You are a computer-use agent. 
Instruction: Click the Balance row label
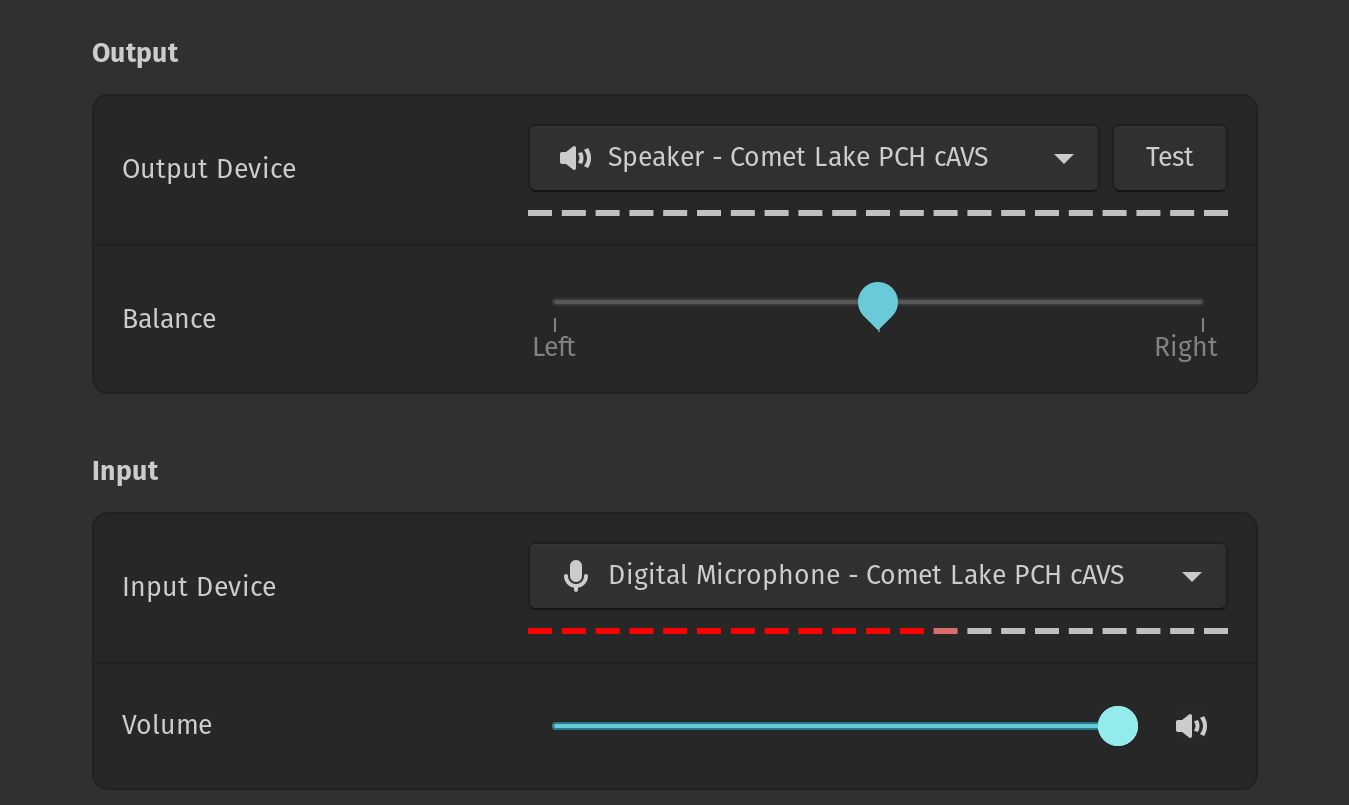click(x=169, y=319)
